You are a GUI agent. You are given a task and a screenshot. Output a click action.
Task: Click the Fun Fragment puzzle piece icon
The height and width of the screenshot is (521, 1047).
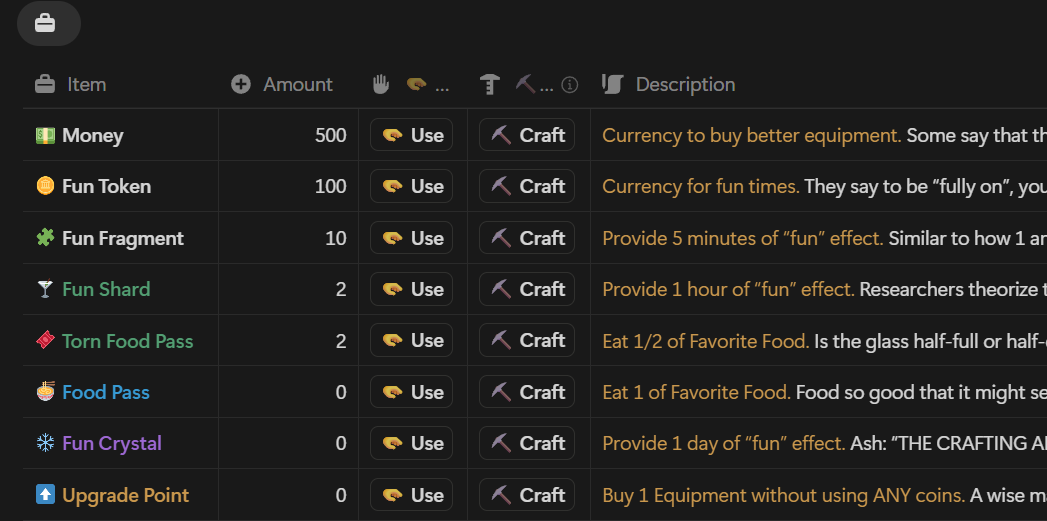[x=45, y=238]
